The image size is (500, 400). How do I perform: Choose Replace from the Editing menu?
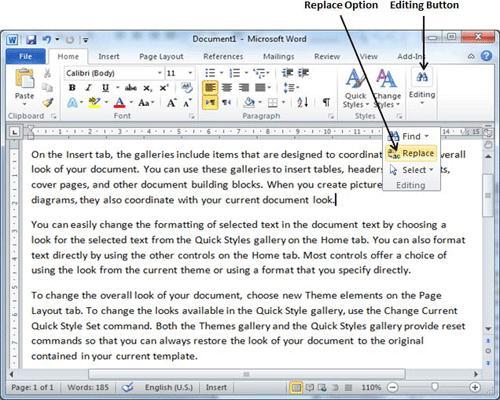click(411, 153)
